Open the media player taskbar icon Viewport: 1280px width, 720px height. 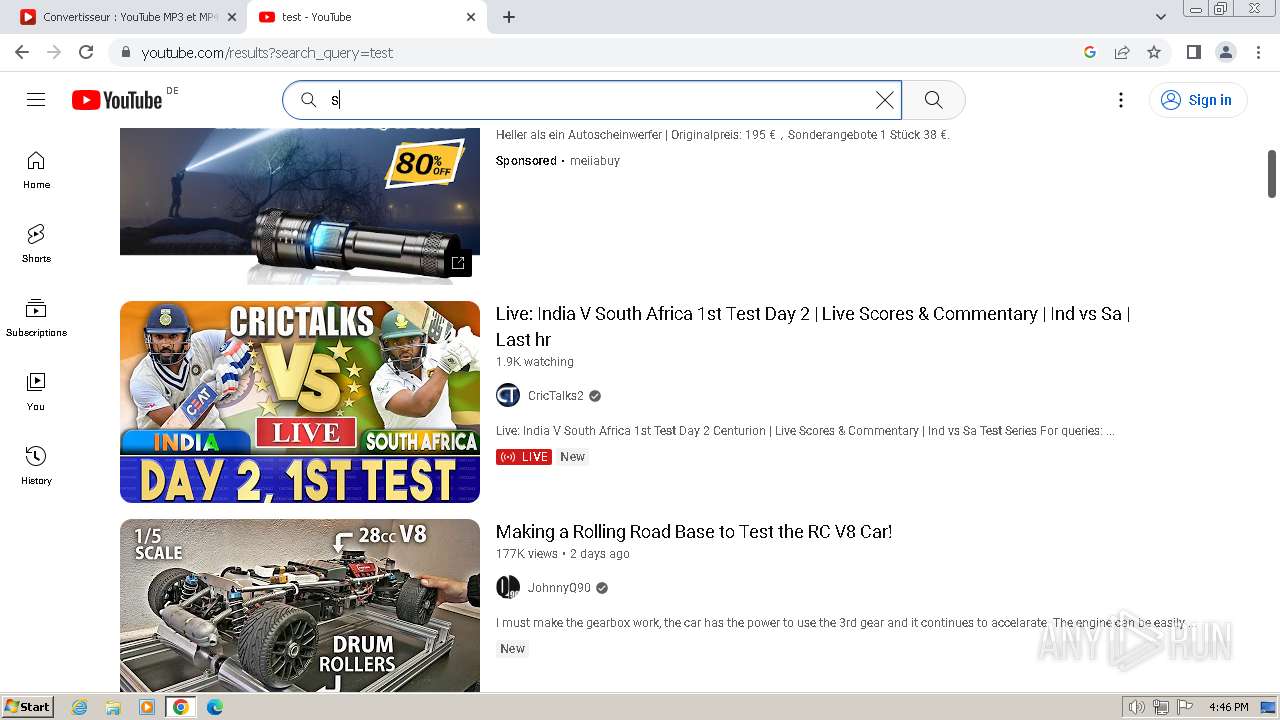(x=147, y=707)
